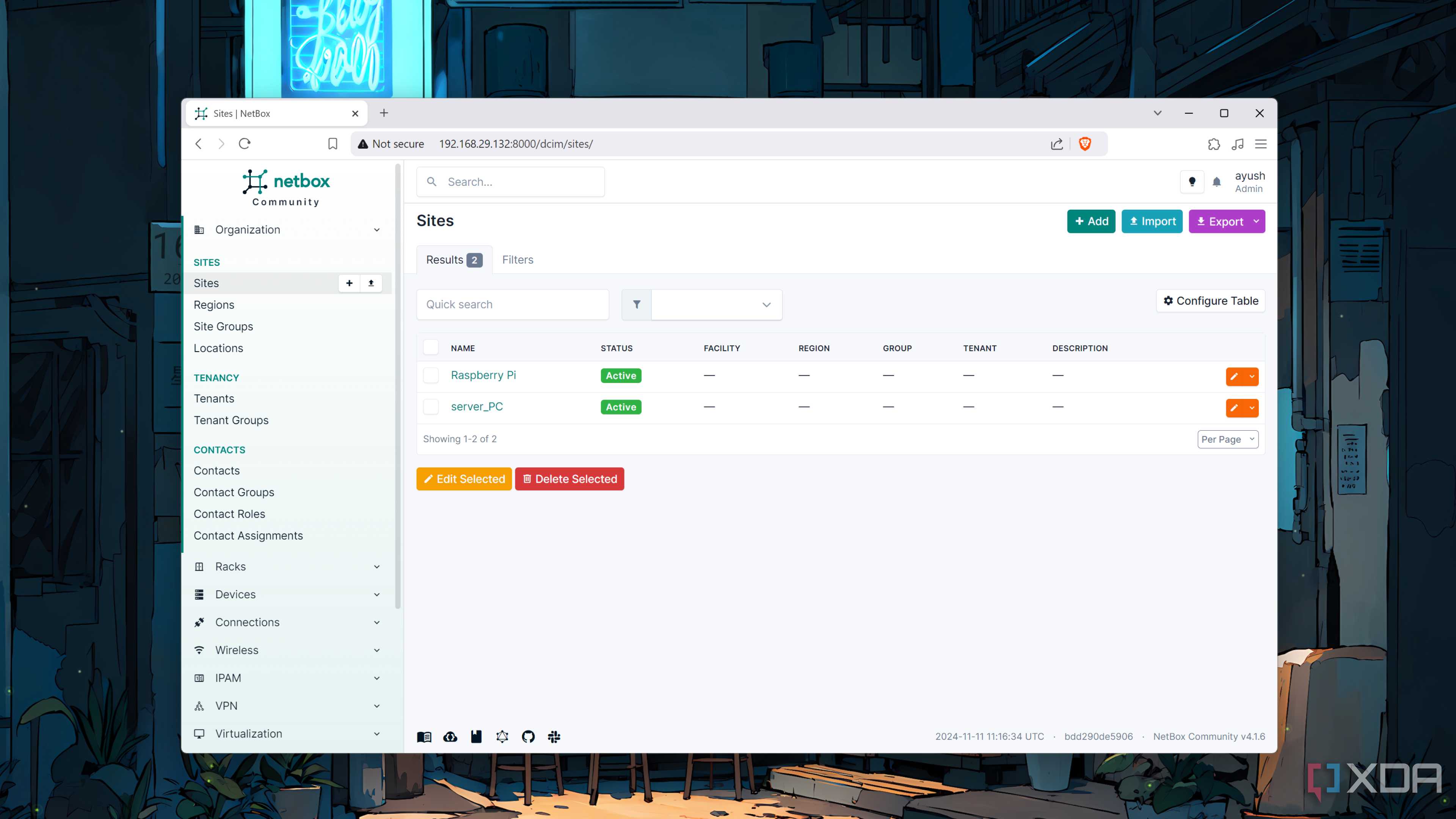
Task: Open Site Groups in the sidebar
Action: click(223, 326)
